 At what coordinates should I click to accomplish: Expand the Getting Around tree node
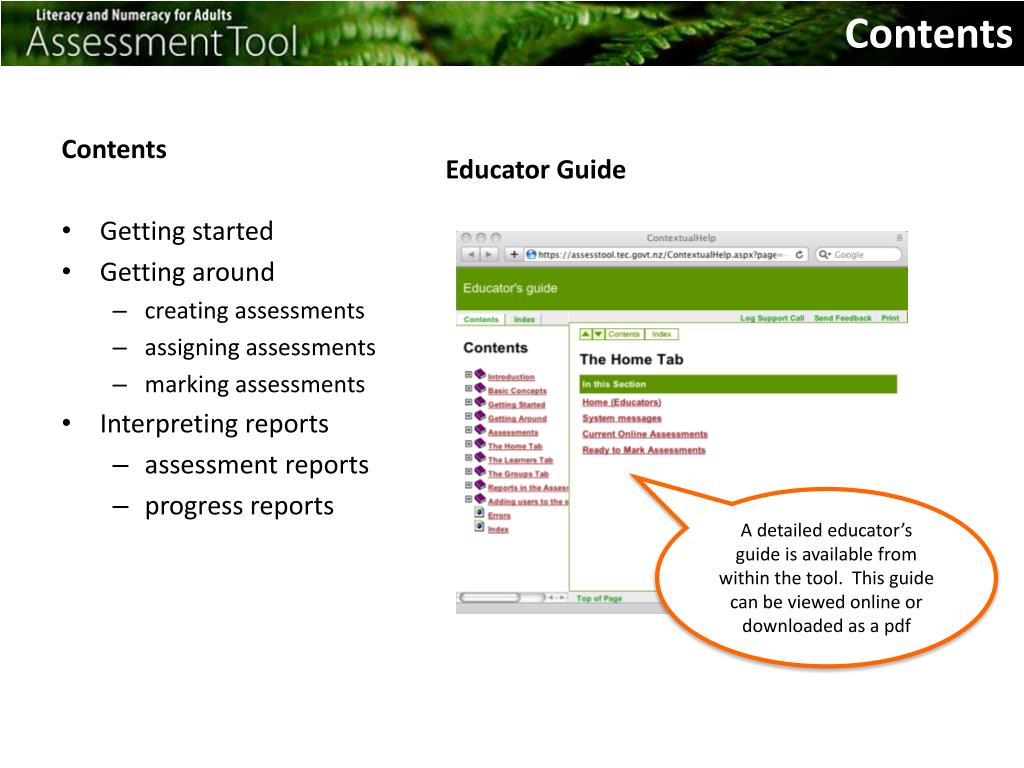coord(468,416)
